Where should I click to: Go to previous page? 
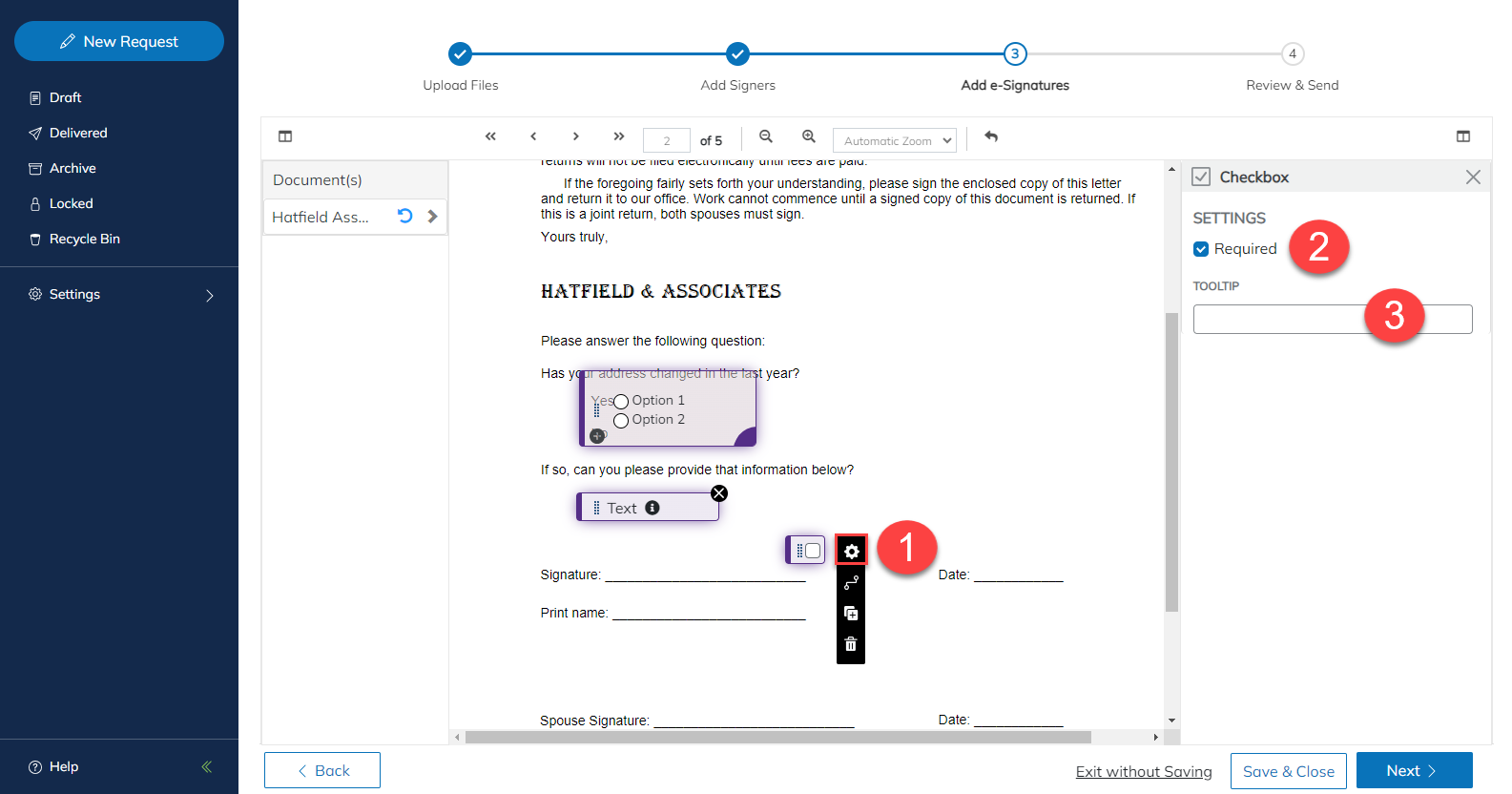533,136
